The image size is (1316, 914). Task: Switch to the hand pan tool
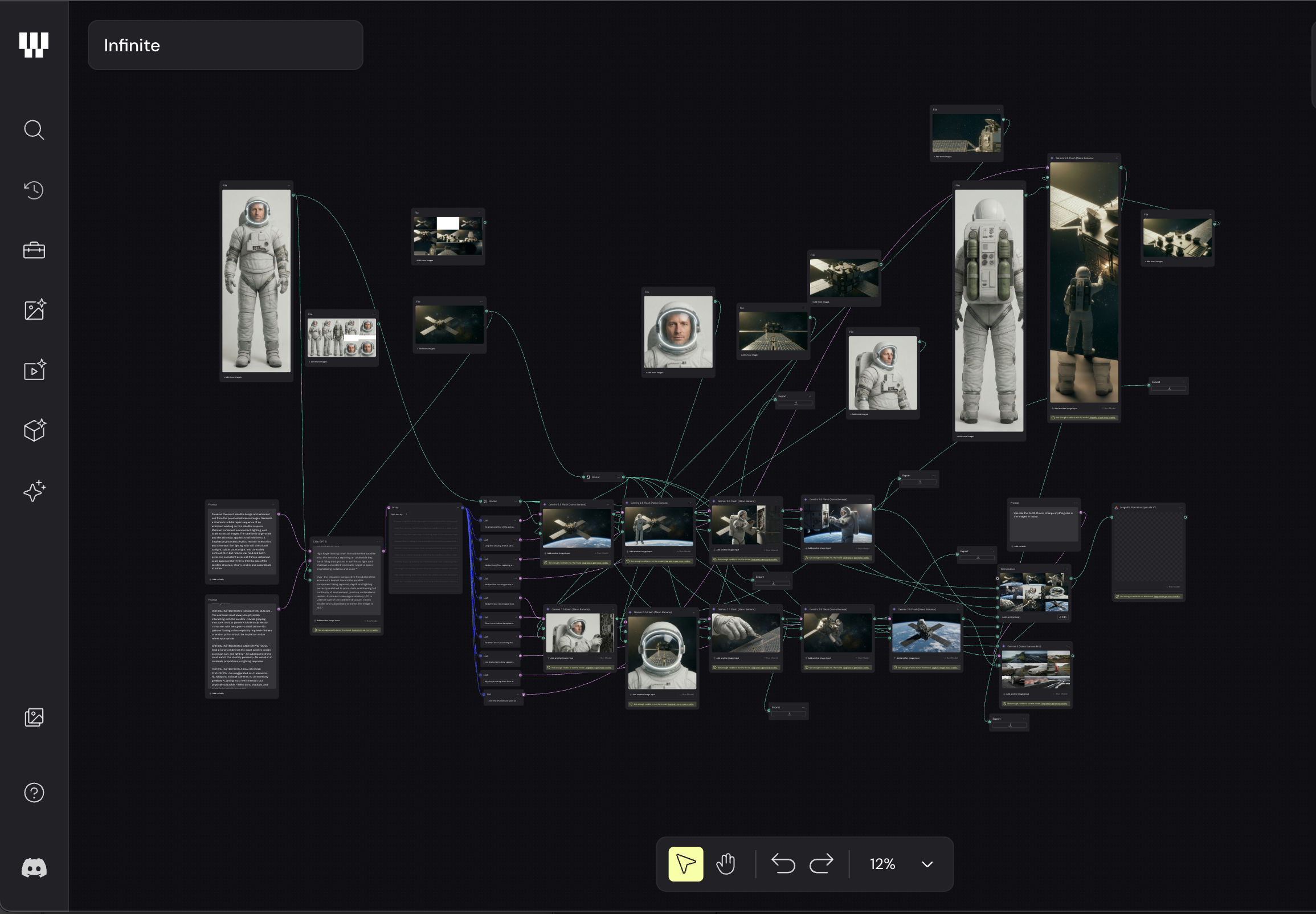tap(725, 864)
